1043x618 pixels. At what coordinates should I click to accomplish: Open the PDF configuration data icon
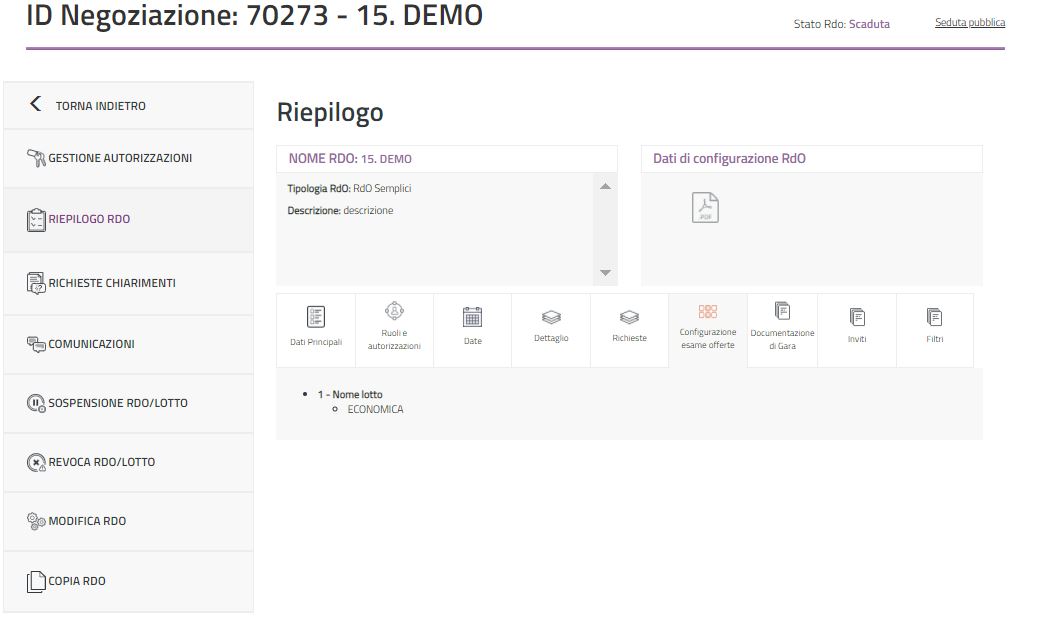(705, 207)
